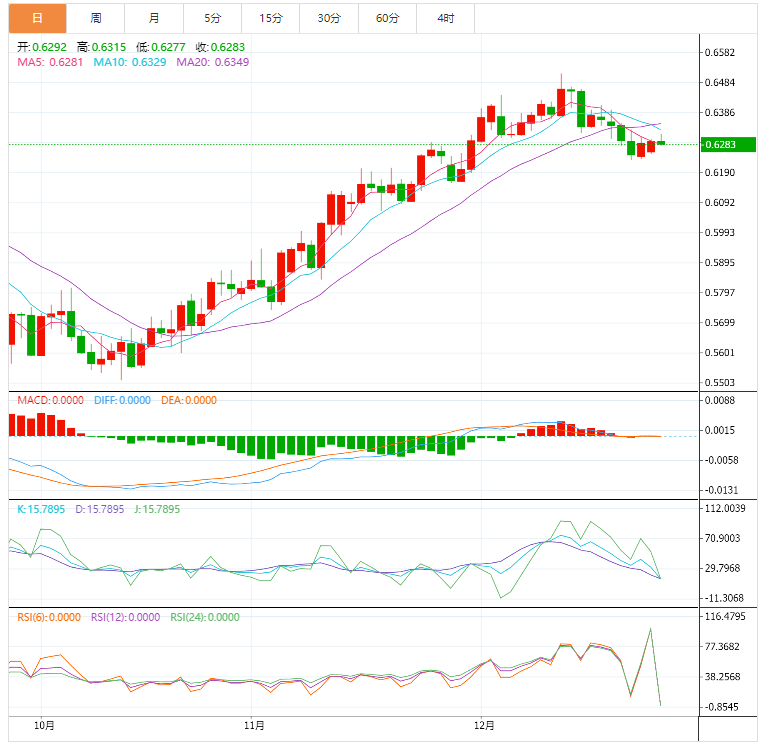Viewport: 763px width, 750px height.
Task: Click the RSI(6): 0.0000 label
Action: [49, 617]
